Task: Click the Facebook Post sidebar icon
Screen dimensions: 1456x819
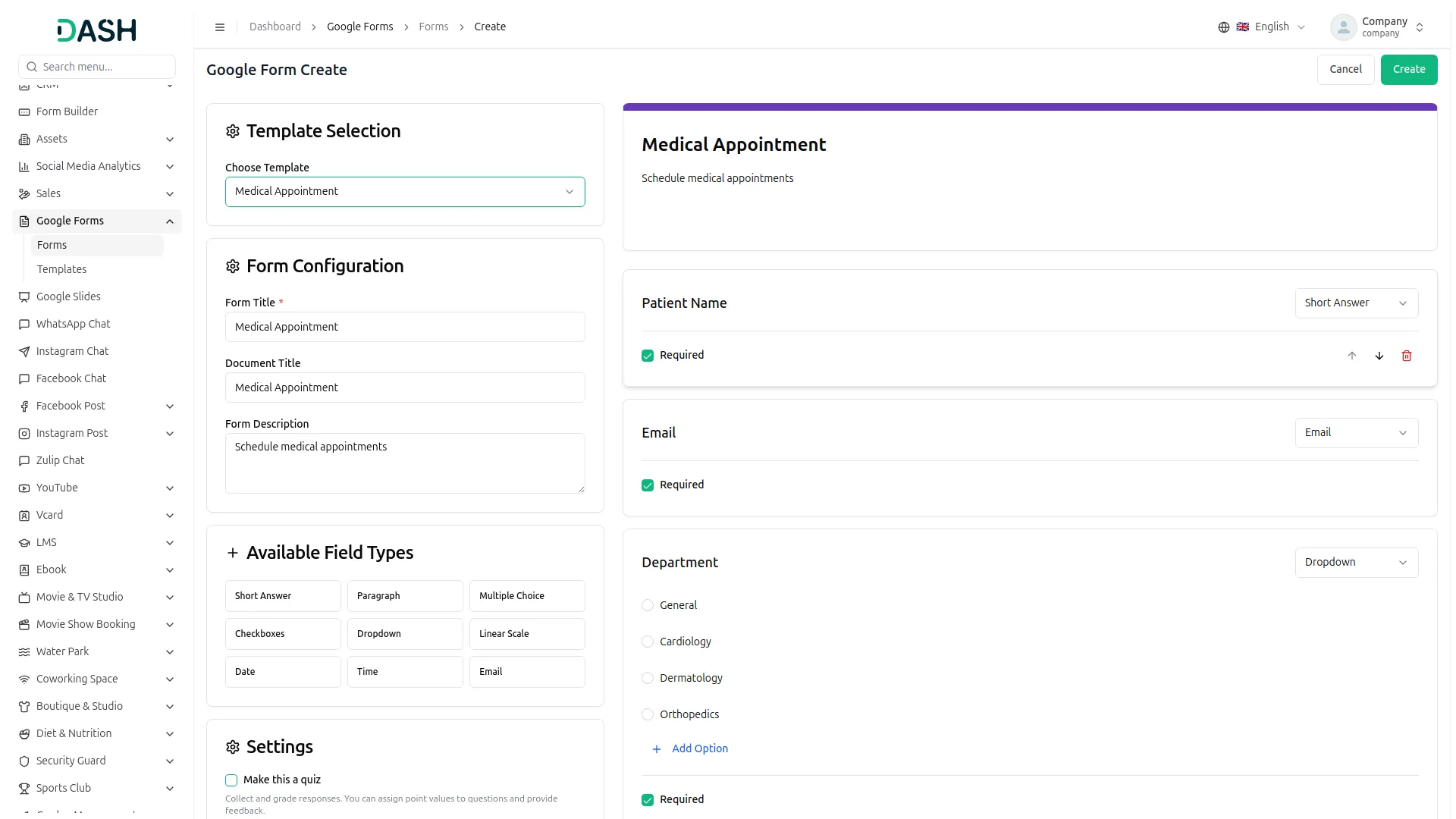Action: click(x=24, y=406)
